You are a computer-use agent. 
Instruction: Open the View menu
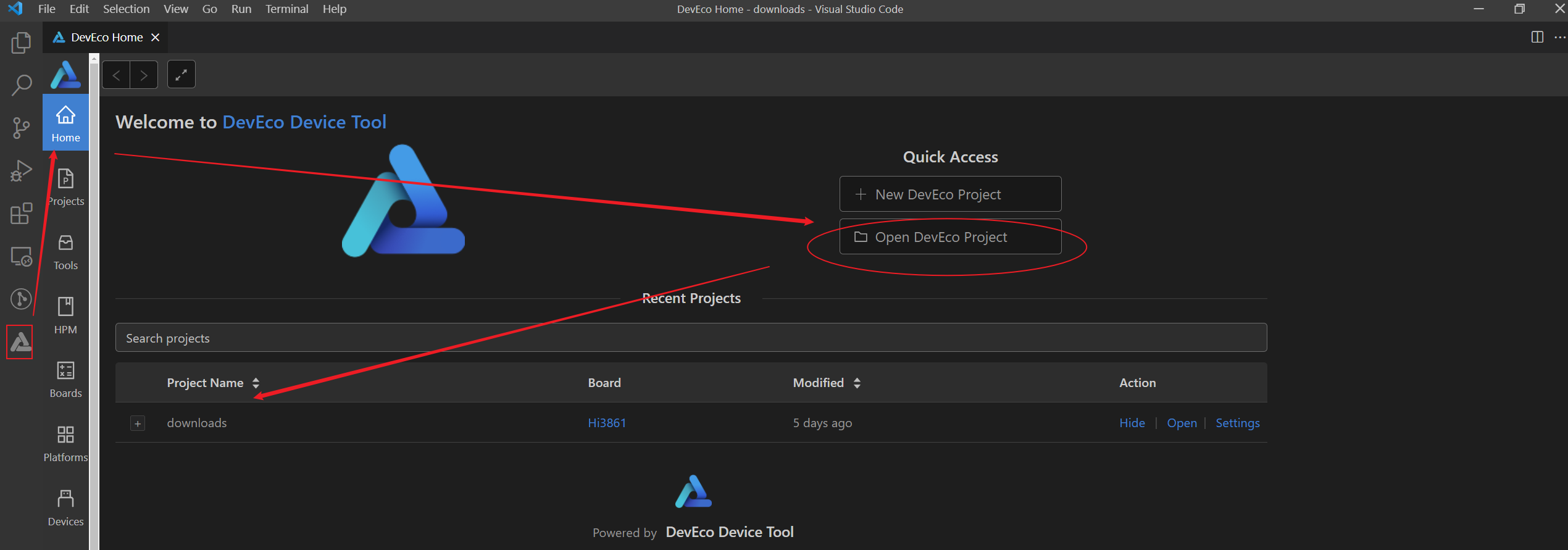click(x=176, y=9)
